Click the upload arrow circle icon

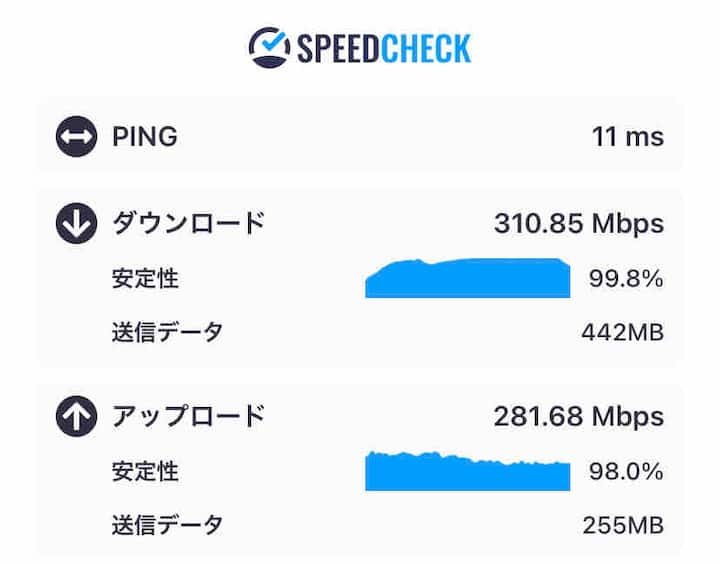[x=76, y=415]
